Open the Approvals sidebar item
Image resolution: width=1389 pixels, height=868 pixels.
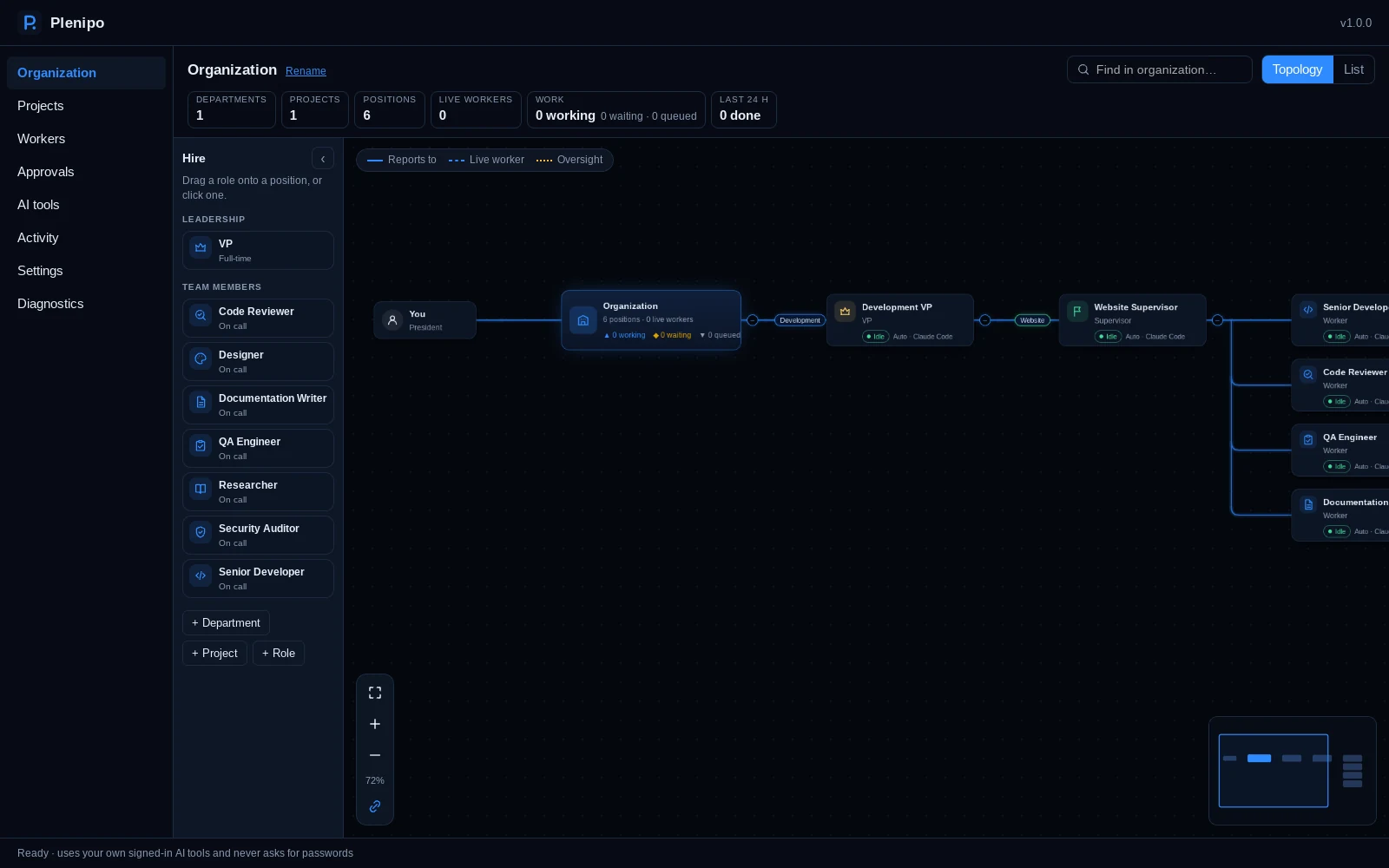[x=86, y=172]
